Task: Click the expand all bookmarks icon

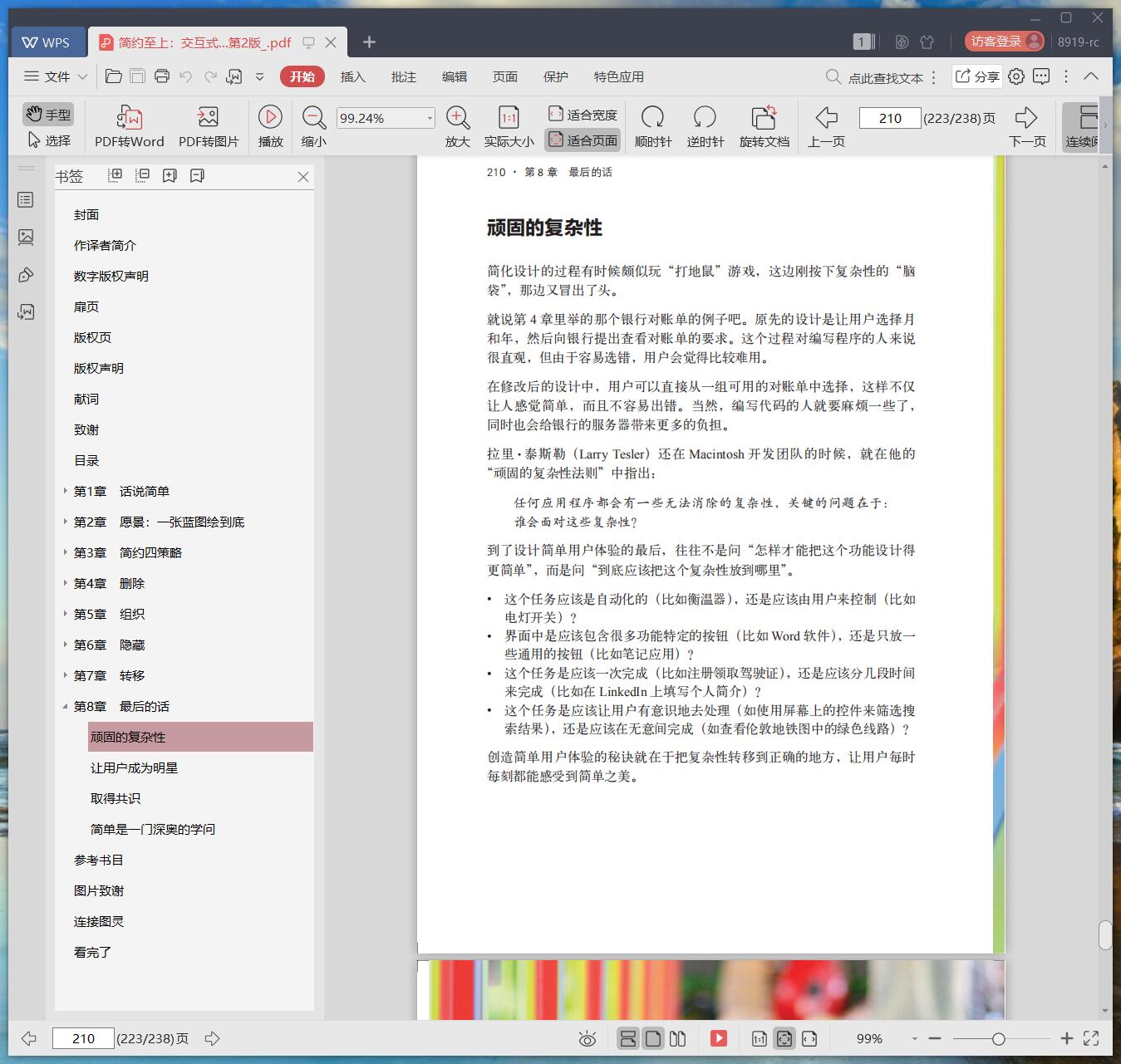Action: 116,175
